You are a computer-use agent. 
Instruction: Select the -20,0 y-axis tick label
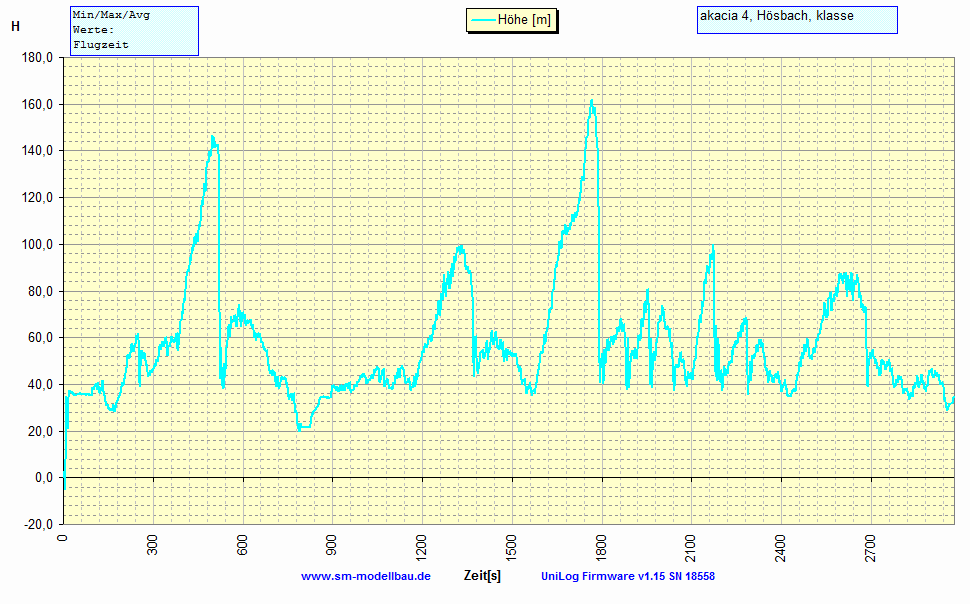[37, 525]
